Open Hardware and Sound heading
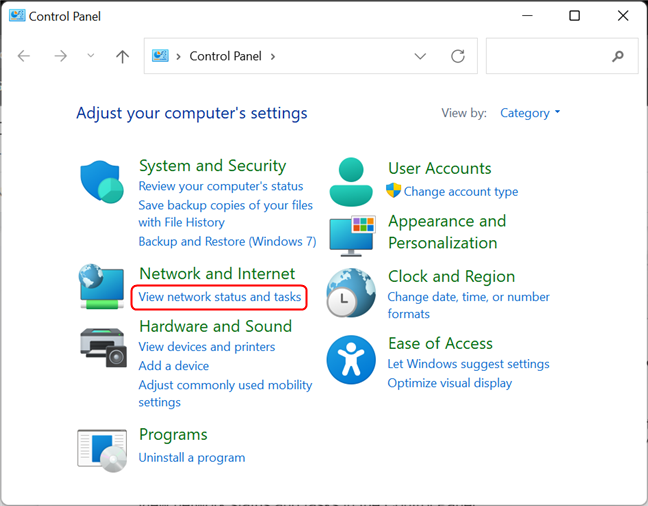Screen dimensions: 648x506 coord(215,326)
